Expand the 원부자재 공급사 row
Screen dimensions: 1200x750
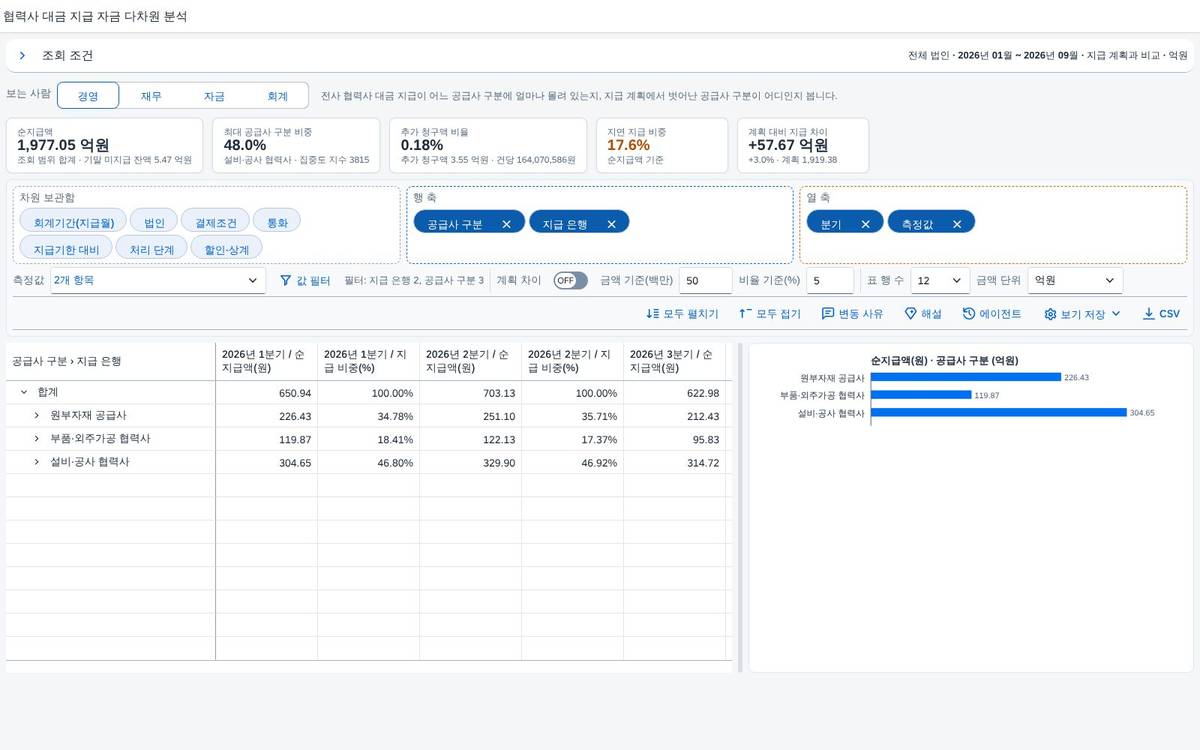[36, 416]
